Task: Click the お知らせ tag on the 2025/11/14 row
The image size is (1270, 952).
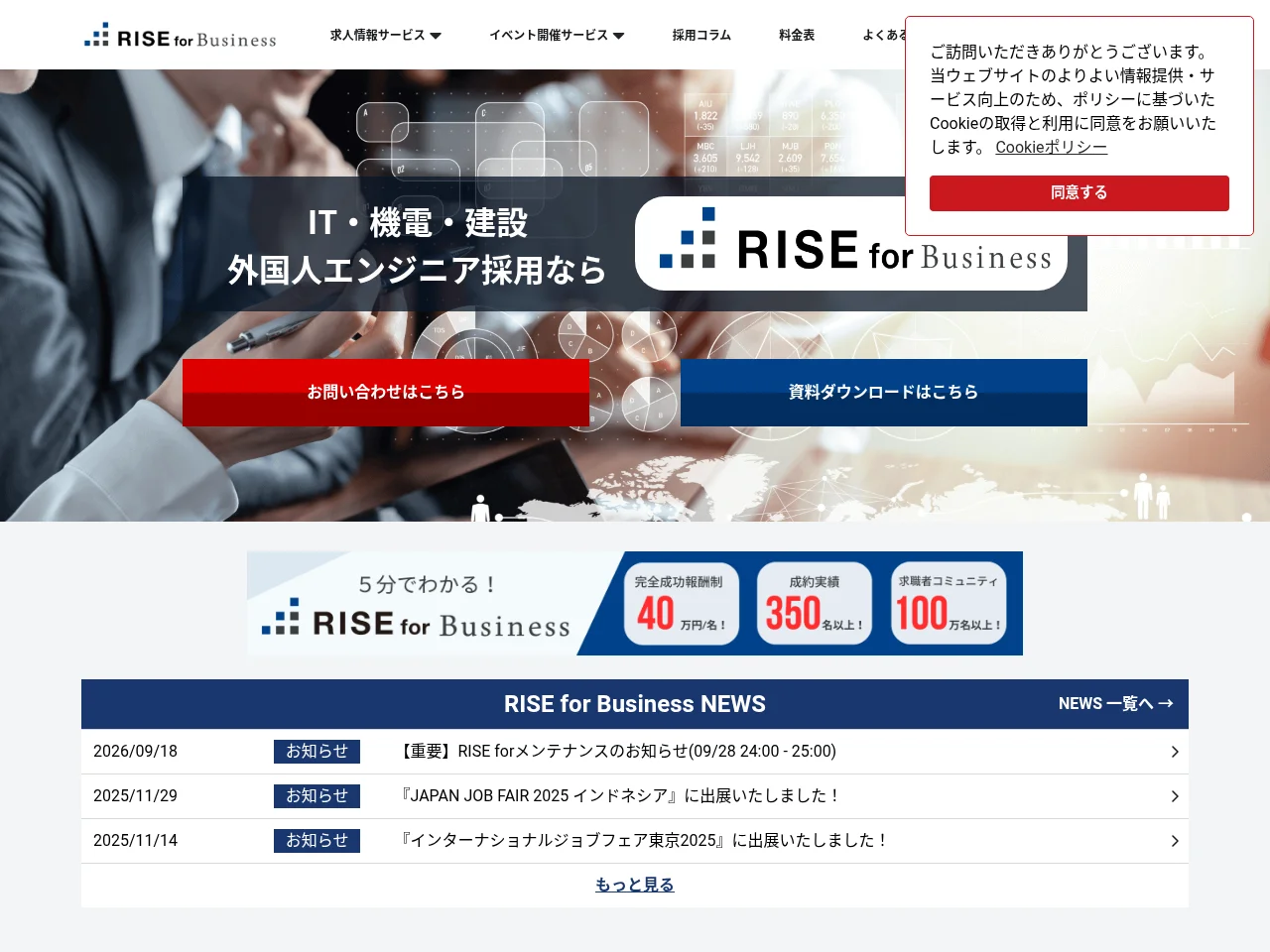Action: (x=317, y=841)
